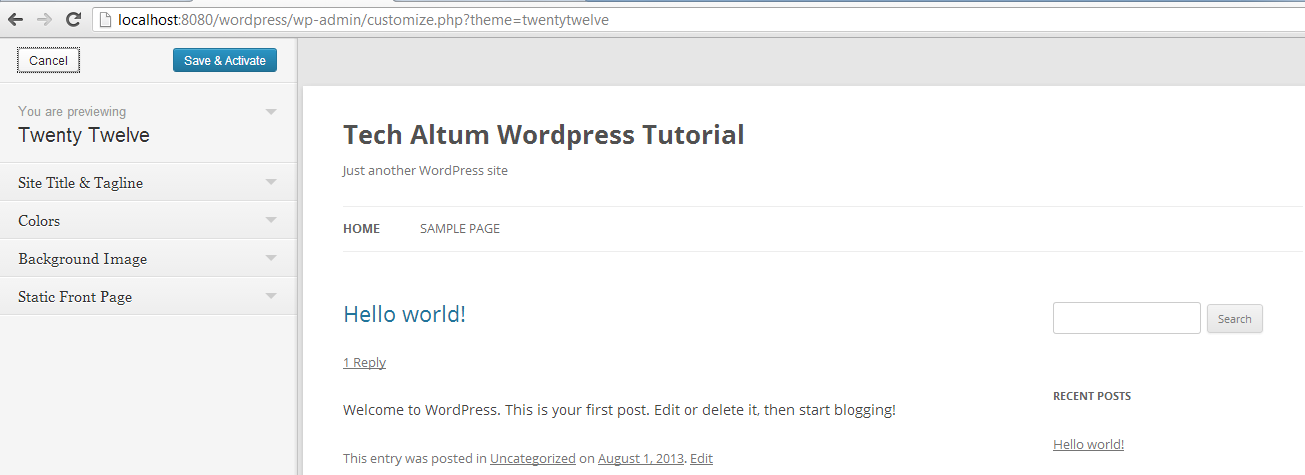The width and height of the screenshot is (1305, 475).
Task: Open the Hello world! post title
Action: [x=404, y=314]
